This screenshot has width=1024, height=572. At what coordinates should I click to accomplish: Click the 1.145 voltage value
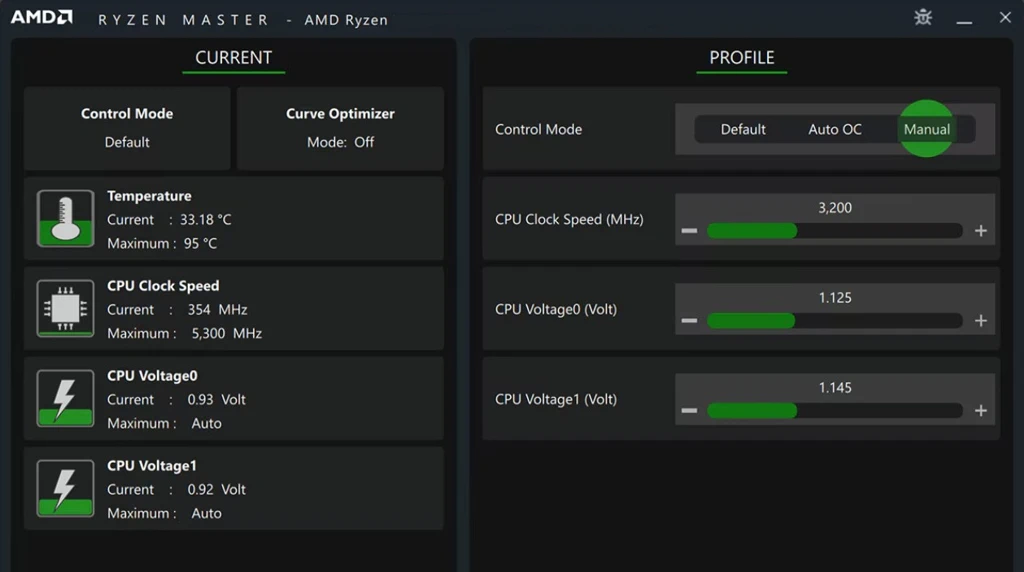click(835, 388)
